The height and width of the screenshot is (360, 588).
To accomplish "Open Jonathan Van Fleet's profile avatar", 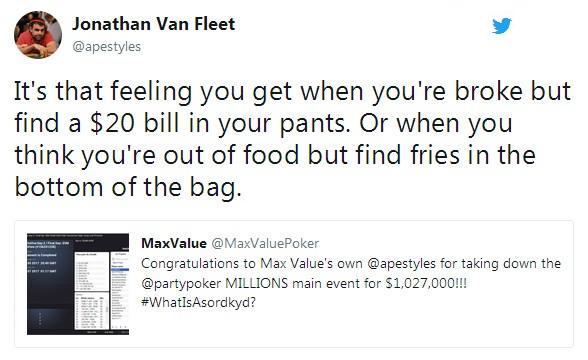I will 38,34.
